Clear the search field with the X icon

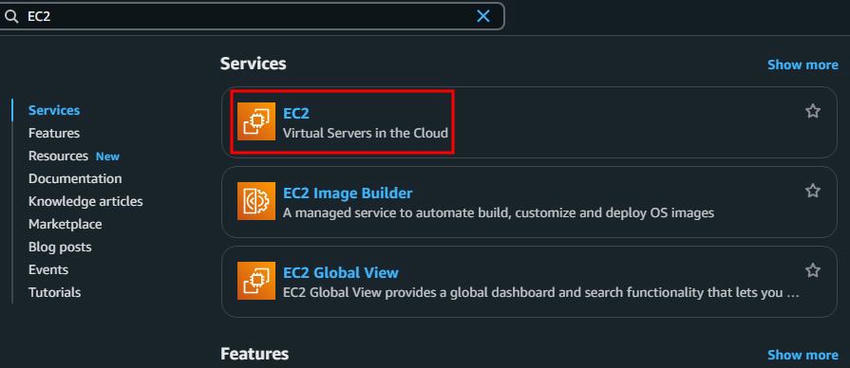click(x=483, y=16)
